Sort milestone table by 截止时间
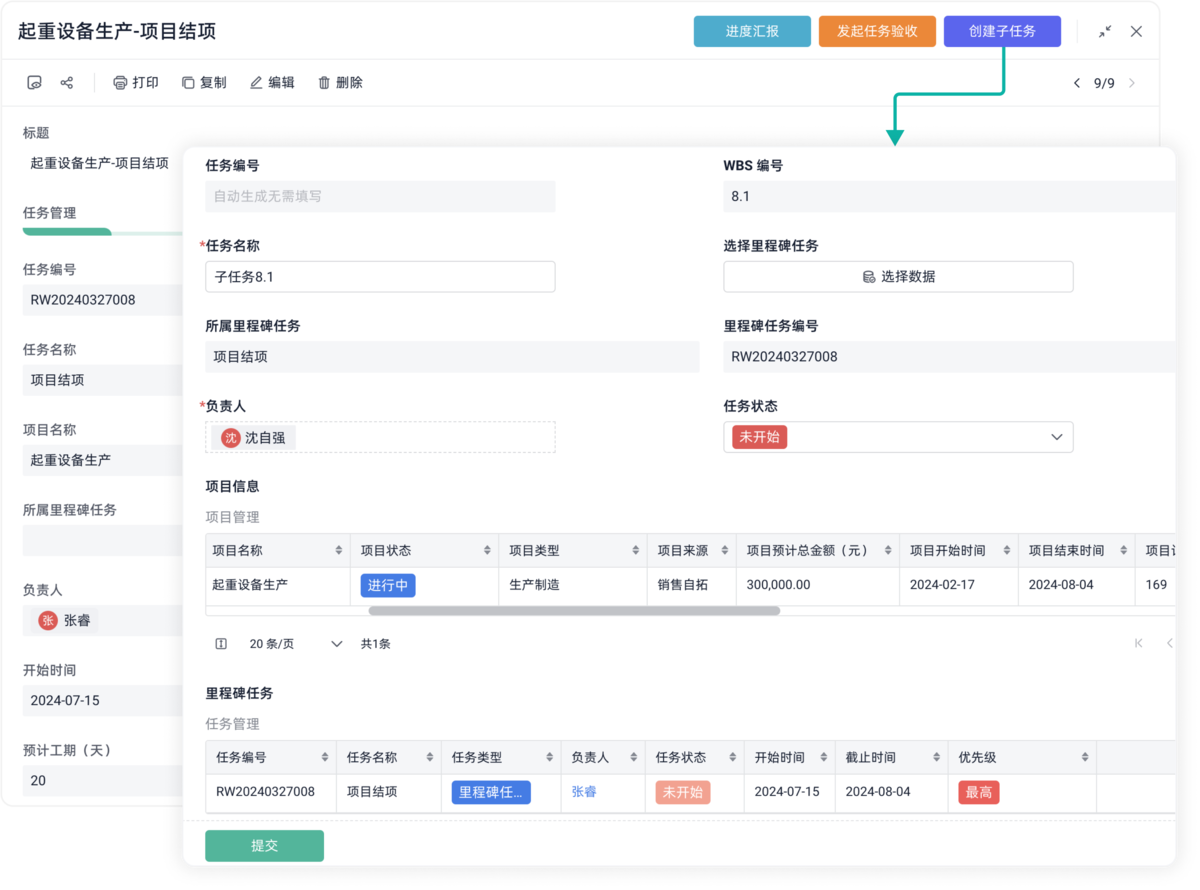This screenshot has height=890, width=1200. tap(936, 758)
